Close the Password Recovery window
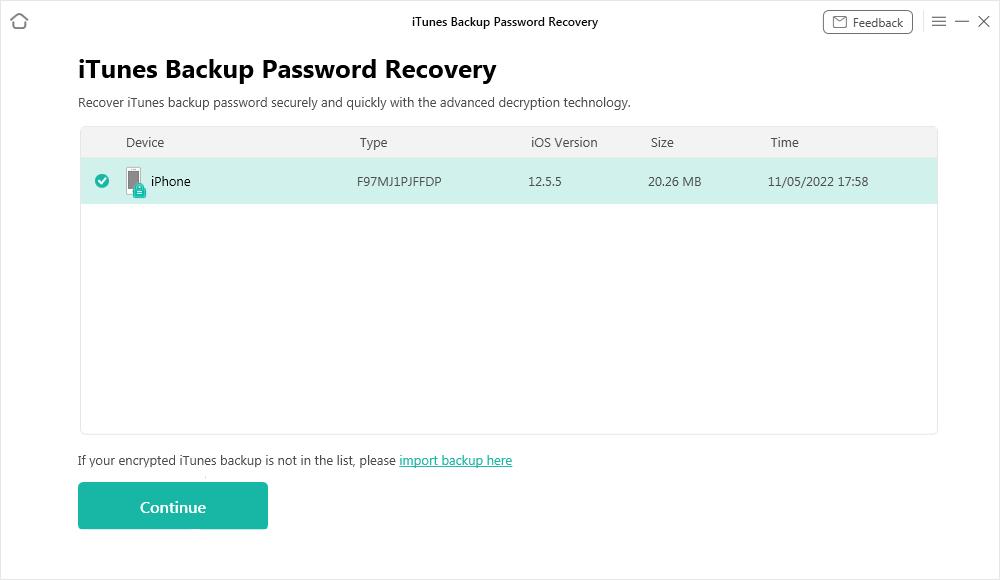The width and height of the screenshot is (1000, 580). click(984, 21)
